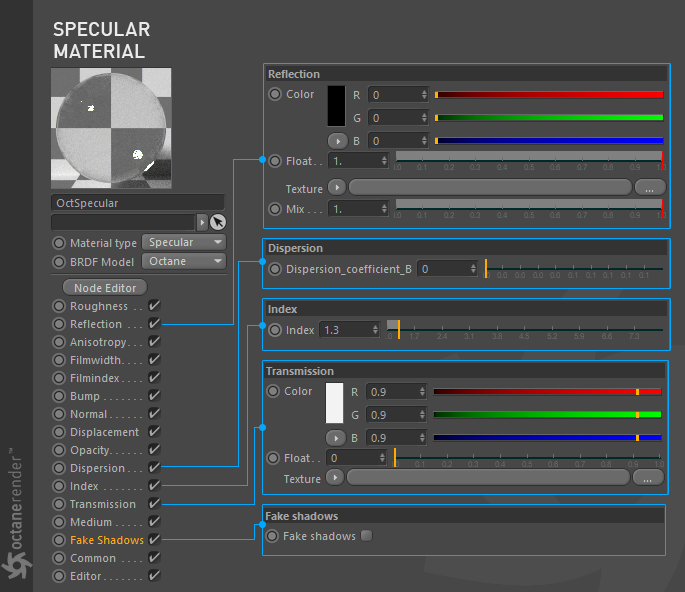Click the OctSpecular material name field
The image size is (685, 592).
coord(138,203)
